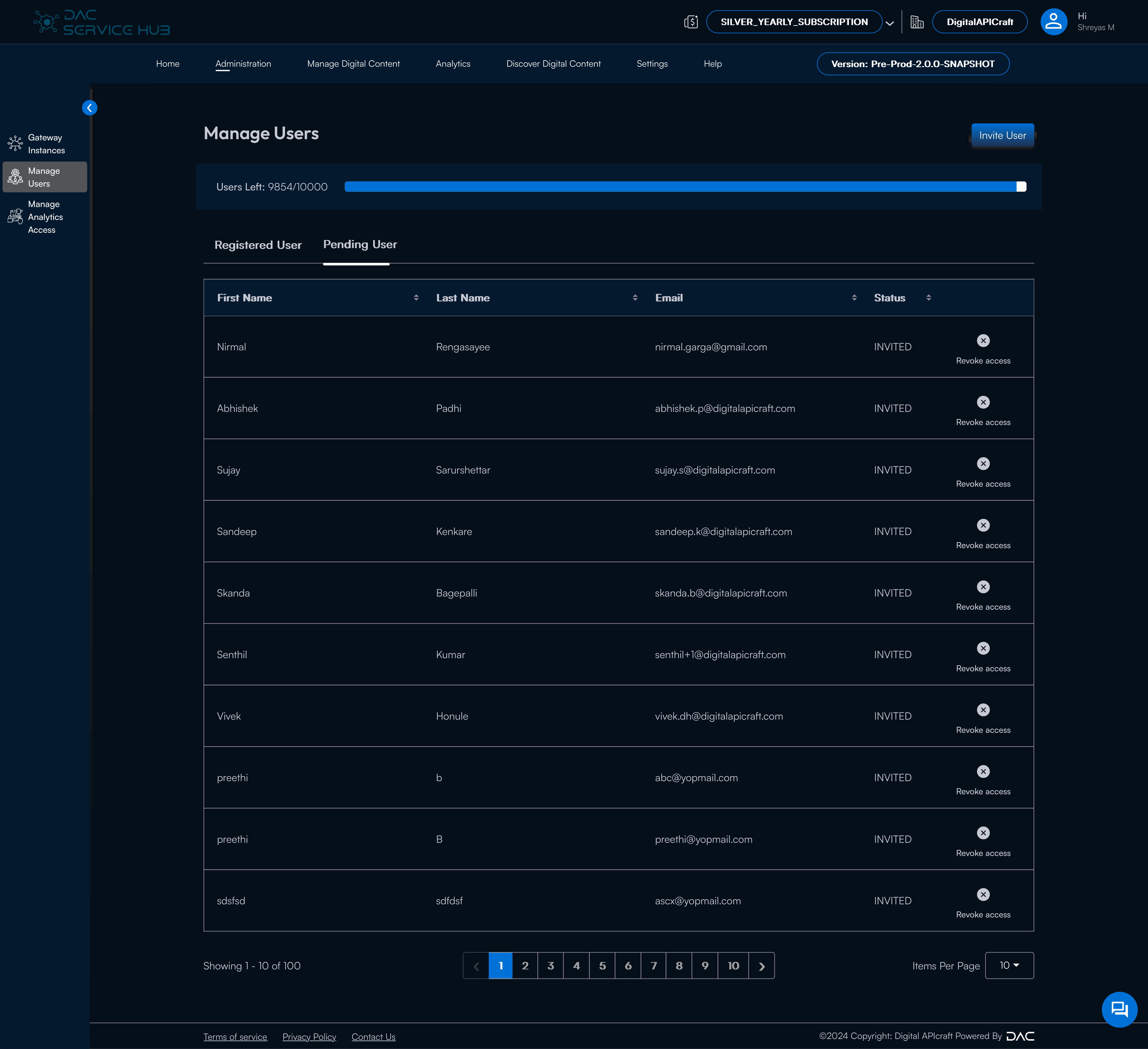This screenshot has height=1049, width=1148.
Task: Click email nirmal.garga@gmail.com
Action: pyautogui.click(x=711, y=347)
